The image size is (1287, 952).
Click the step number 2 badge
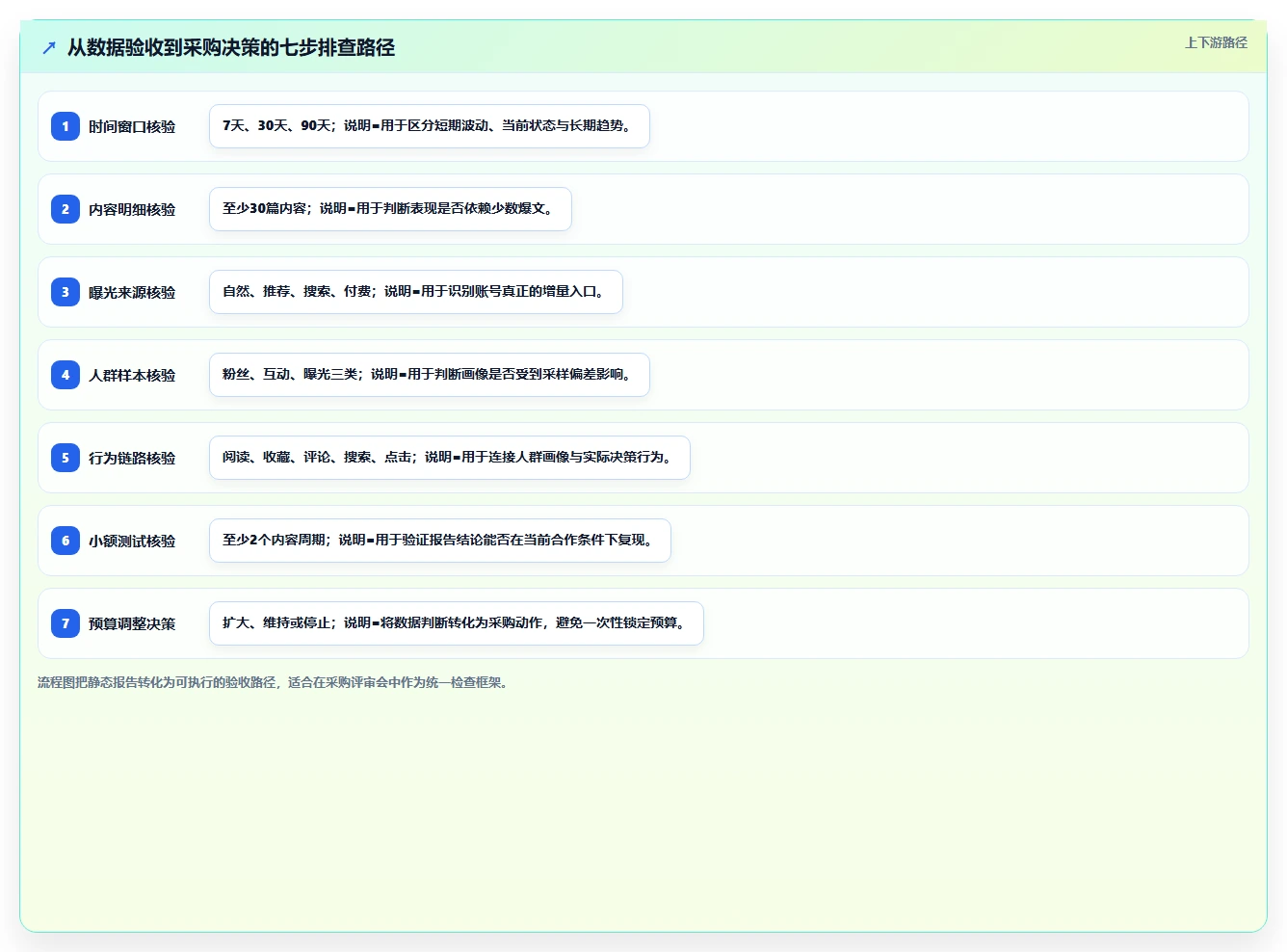pos(66,209)
